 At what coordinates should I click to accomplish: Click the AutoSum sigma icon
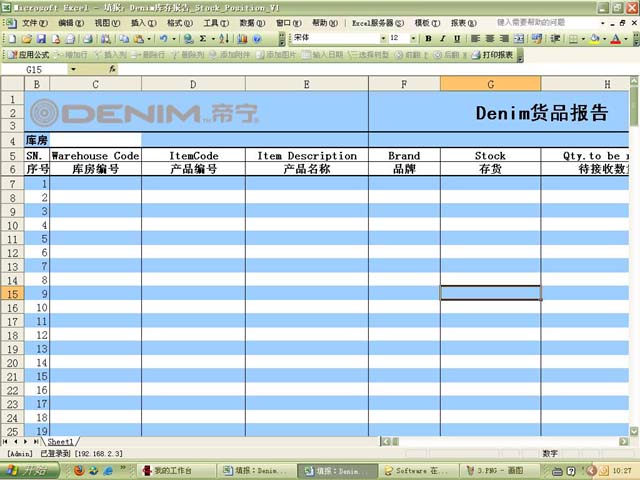(202, 38)
